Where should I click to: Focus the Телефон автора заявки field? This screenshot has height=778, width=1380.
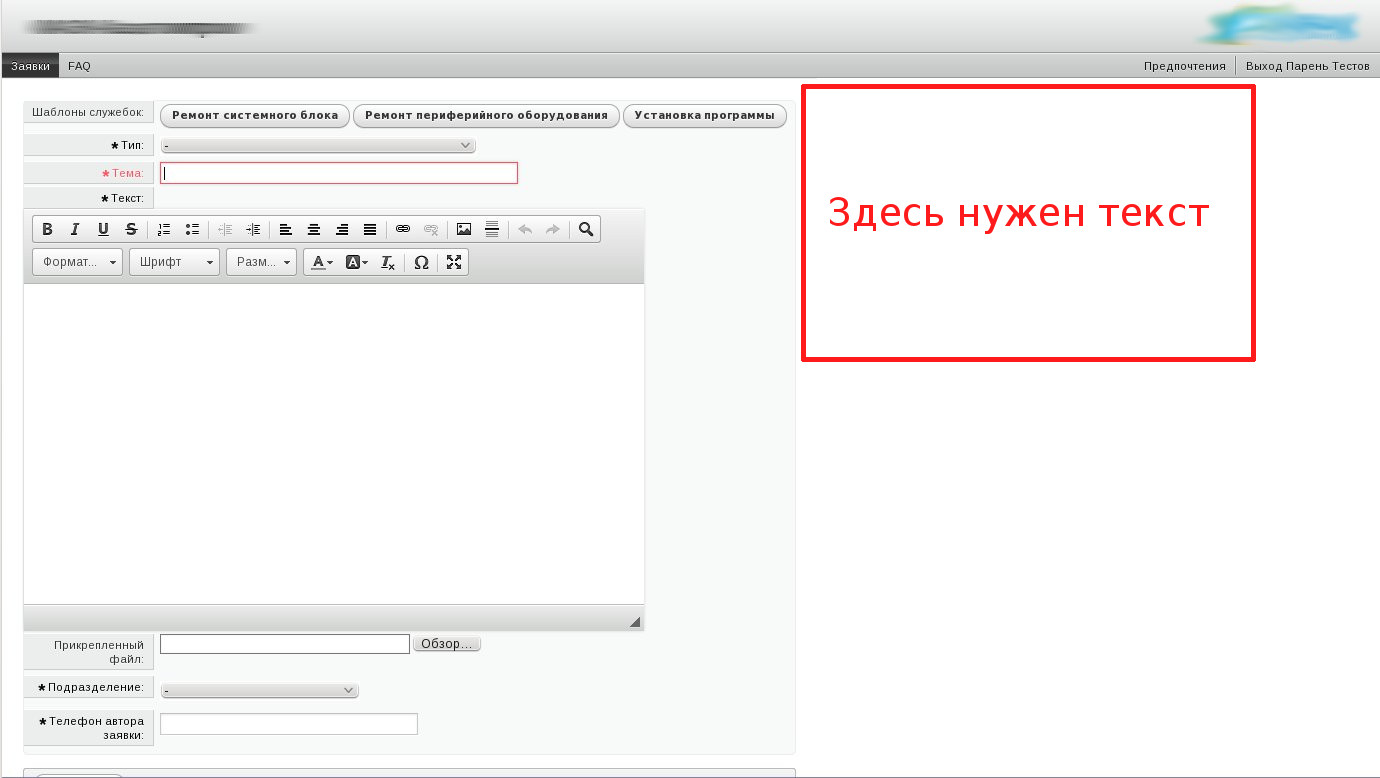pos(289,724)
